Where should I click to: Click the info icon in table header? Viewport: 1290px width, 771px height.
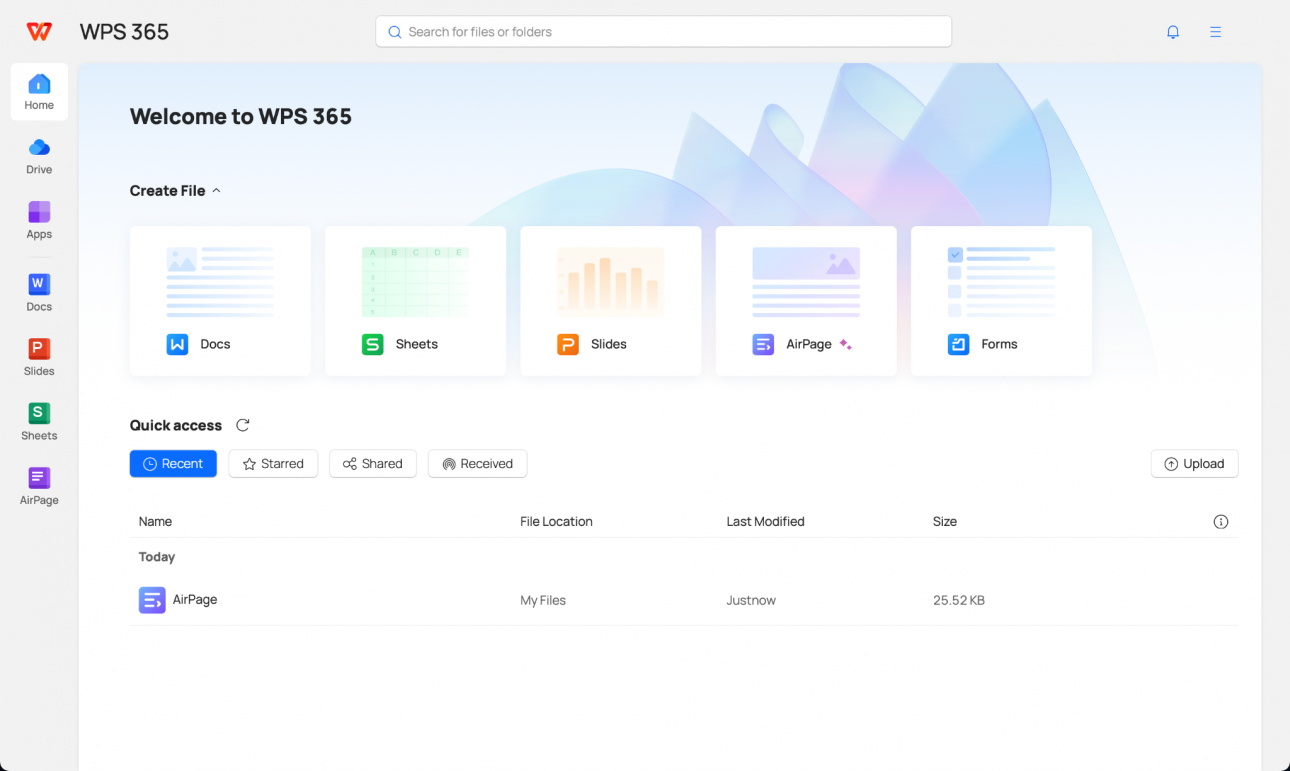tap(1220, 522)
